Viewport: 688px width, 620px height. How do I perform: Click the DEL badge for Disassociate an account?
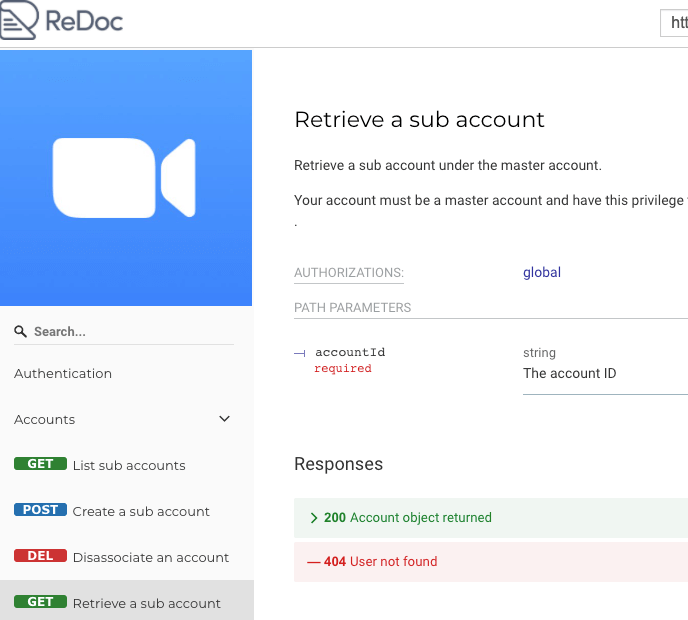(40, 556)
